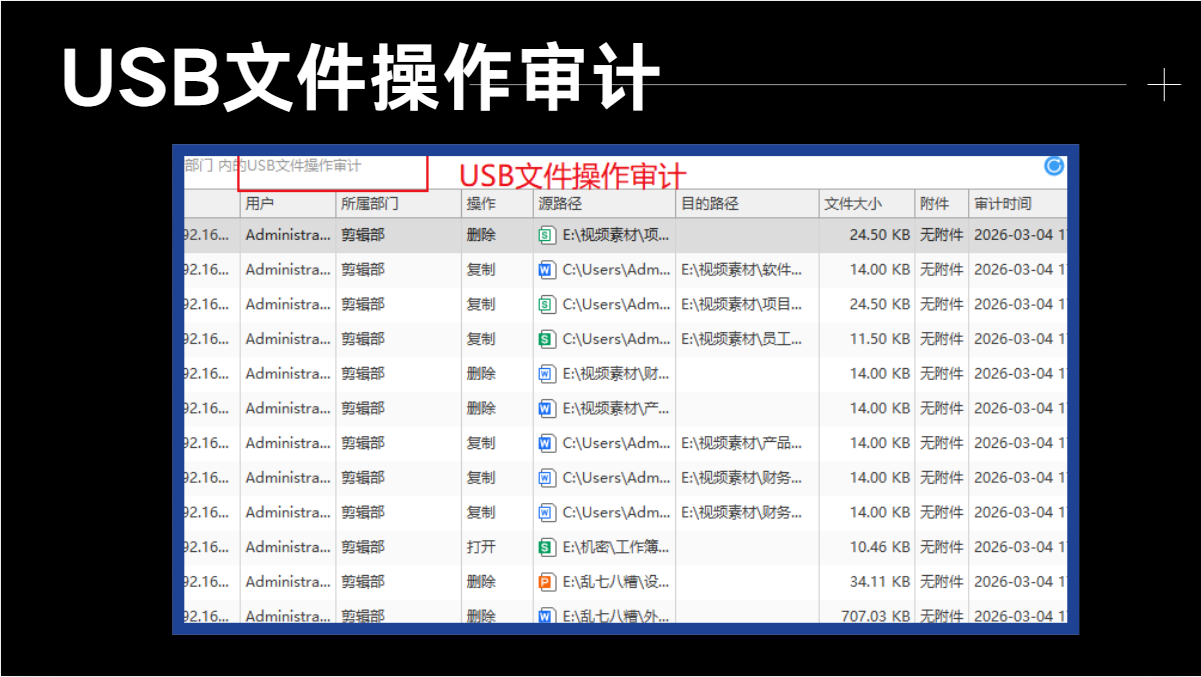Click the Word icon beside E:\视频素材\财 path
The image size is (1201, 677).
[x=546, y=374]
